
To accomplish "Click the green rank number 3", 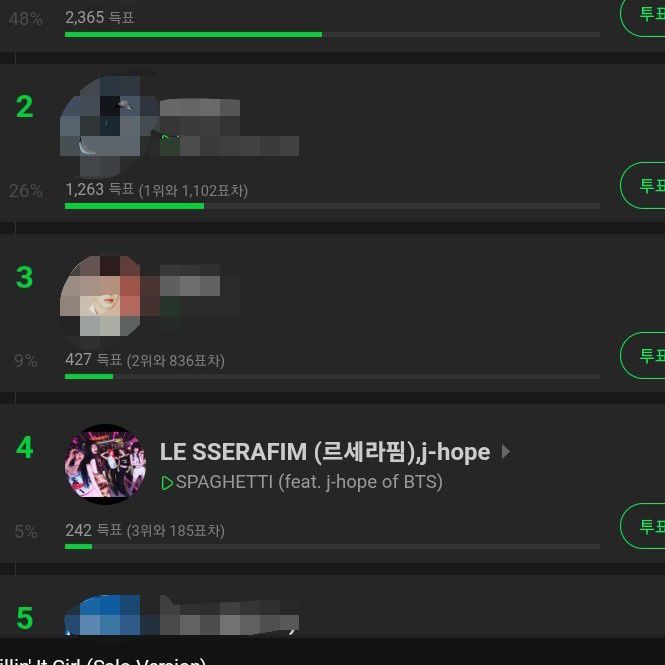I will [24, 277].
